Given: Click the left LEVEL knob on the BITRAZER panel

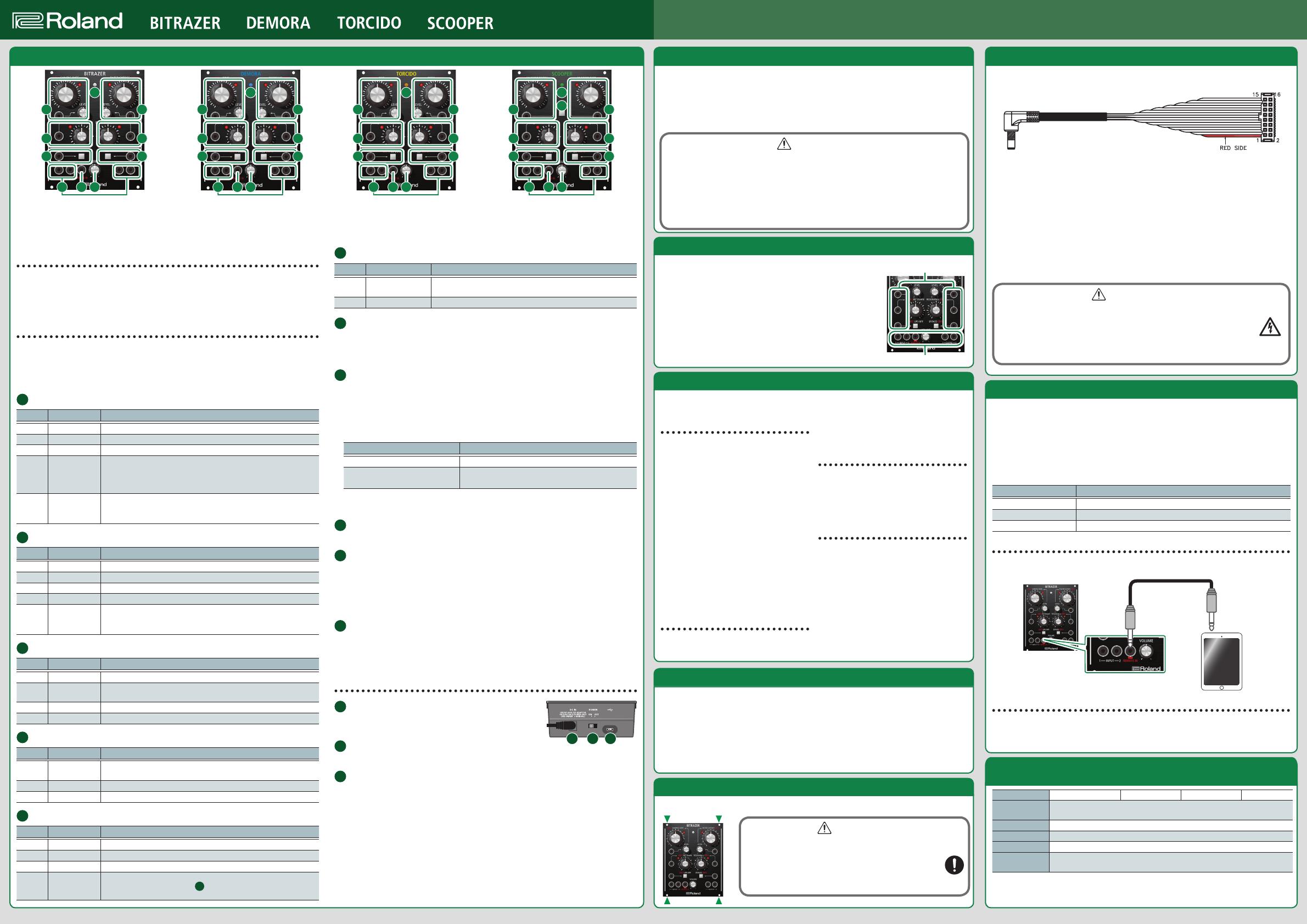Looking at the screenshot, I should 84,113.
